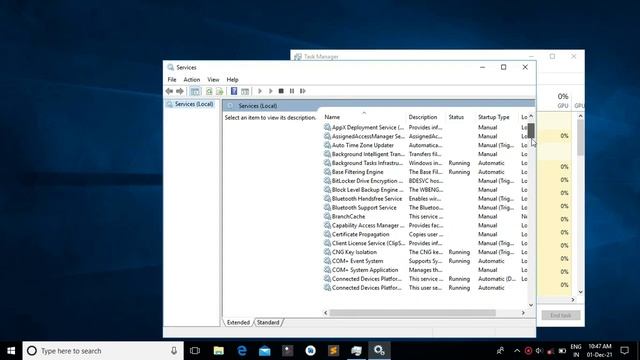The height and width of the screenshot is (360, 640).
Task: Sort by the Name column header
Action: 364,117
